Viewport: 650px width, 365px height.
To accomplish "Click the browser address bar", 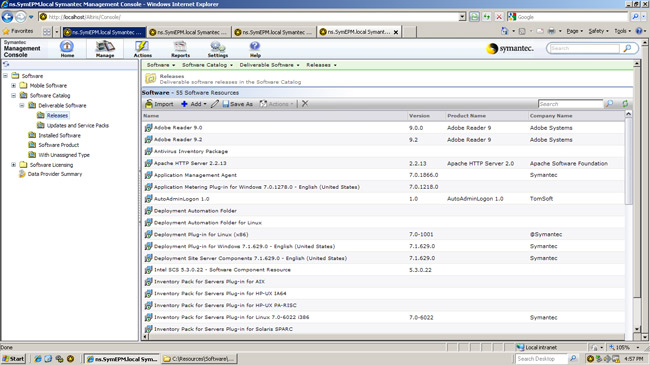I will point(252,17).
